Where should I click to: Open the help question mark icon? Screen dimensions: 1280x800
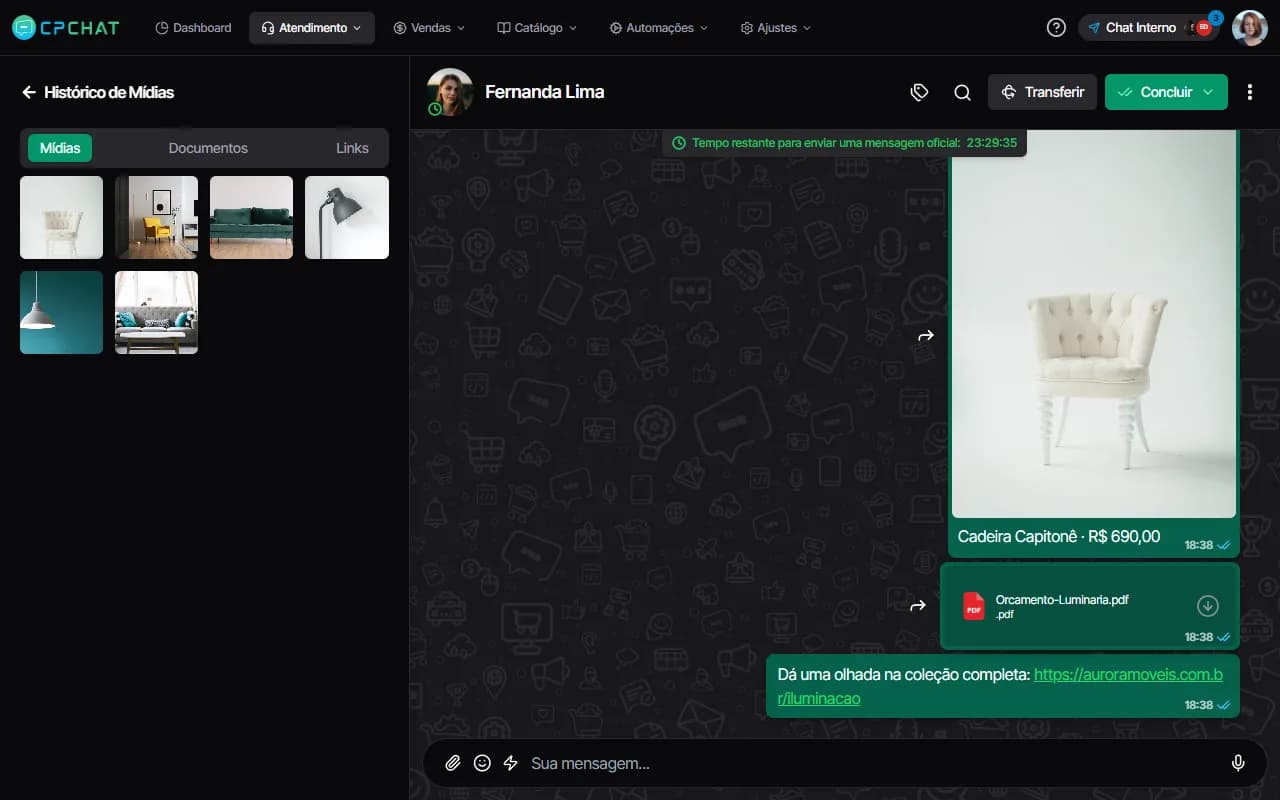1056,28
